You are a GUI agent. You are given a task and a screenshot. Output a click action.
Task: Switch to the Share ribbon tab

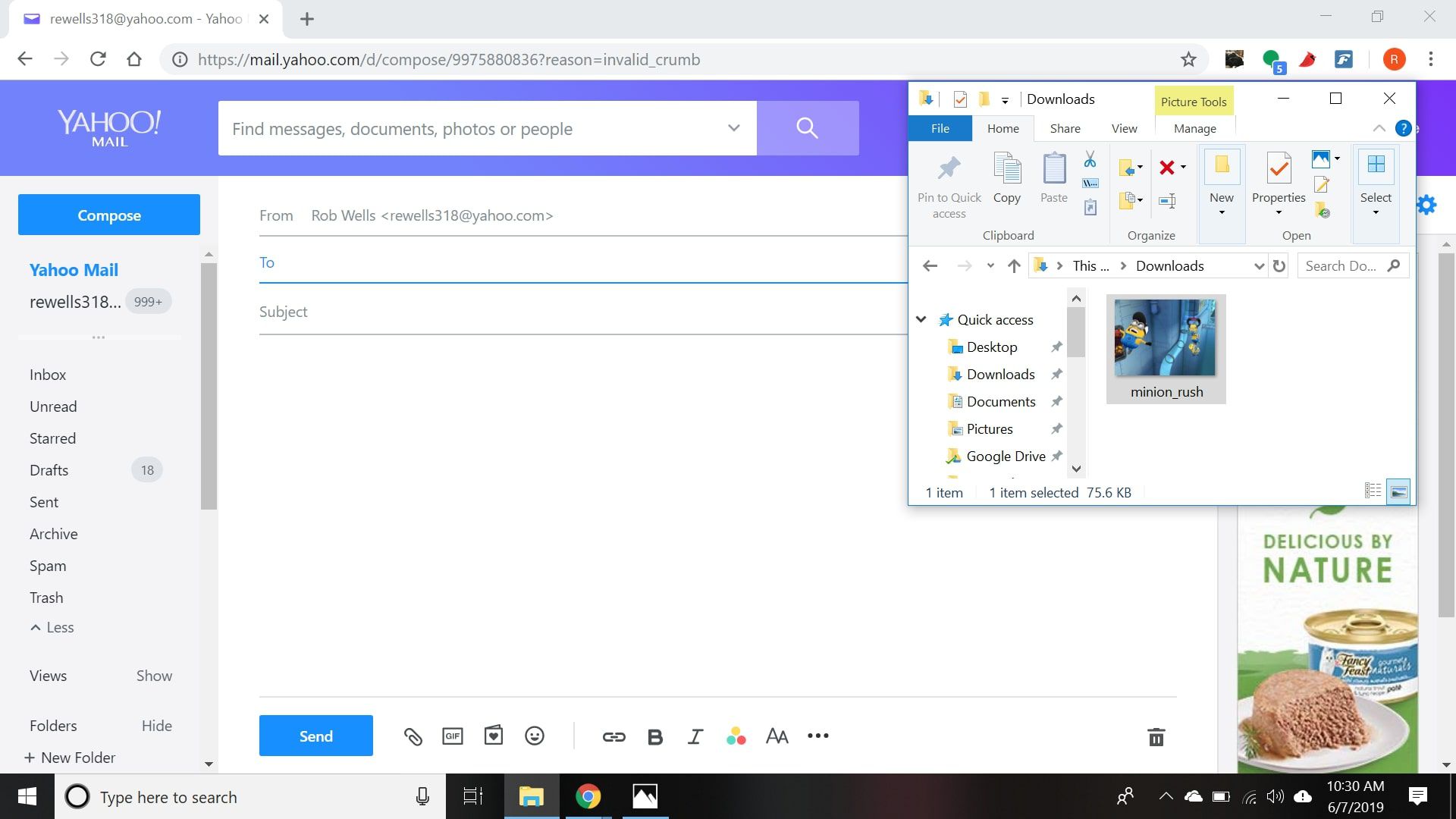pos(1065,128)
